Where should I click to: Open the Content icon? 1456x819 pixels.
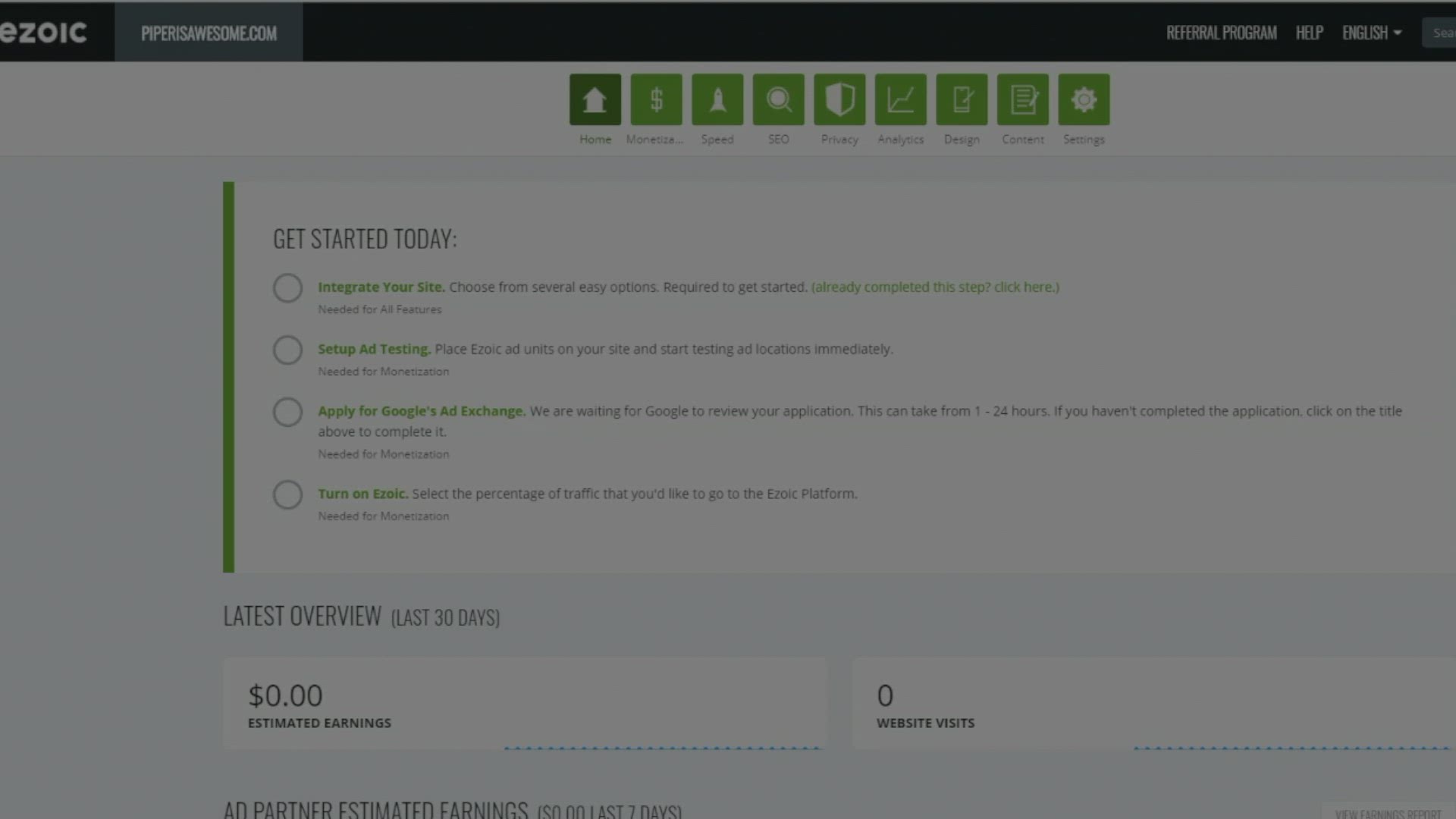click(x=1022, y=99)
